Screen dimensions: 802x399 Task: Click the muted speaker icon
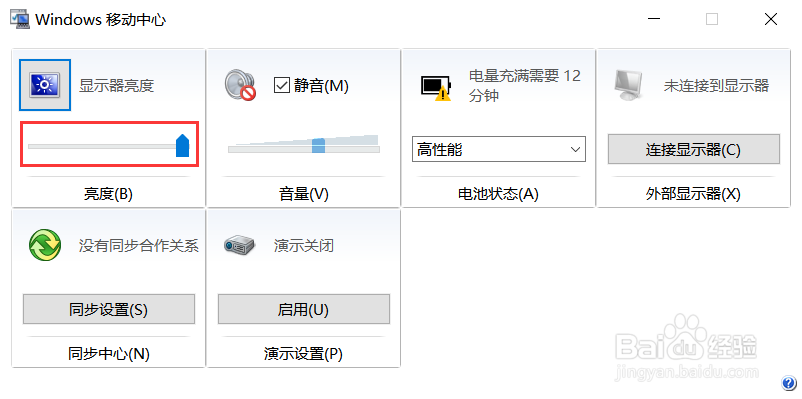tap(240, 85)
